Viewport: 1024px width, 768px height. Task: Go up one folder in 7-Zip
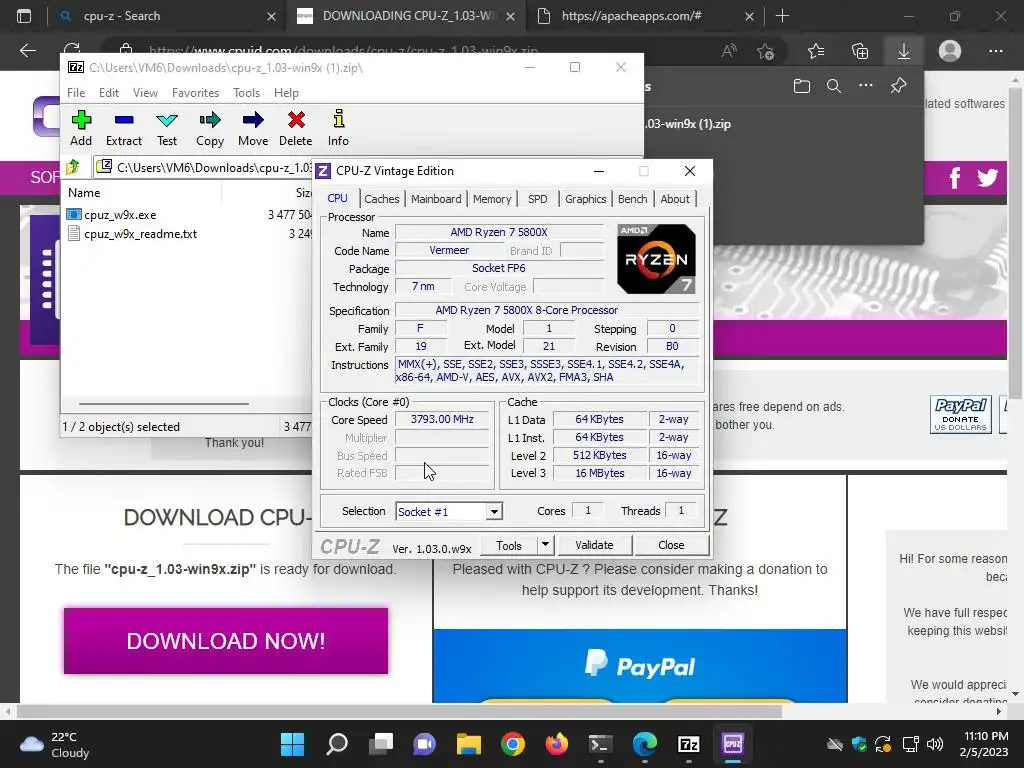[x=73, y=168]
